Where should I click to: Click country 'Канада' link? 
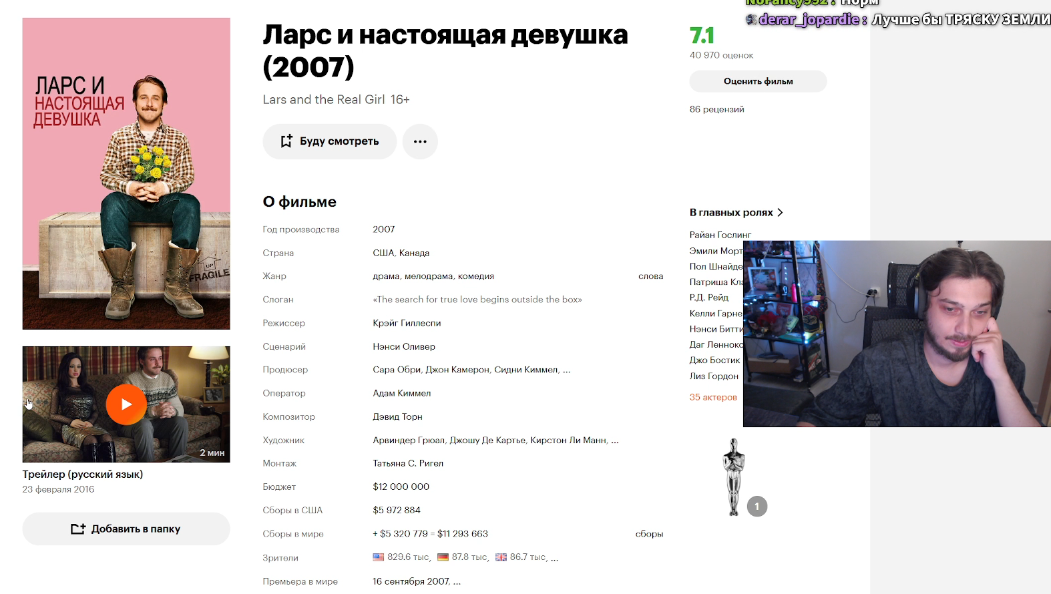point(414,253)
